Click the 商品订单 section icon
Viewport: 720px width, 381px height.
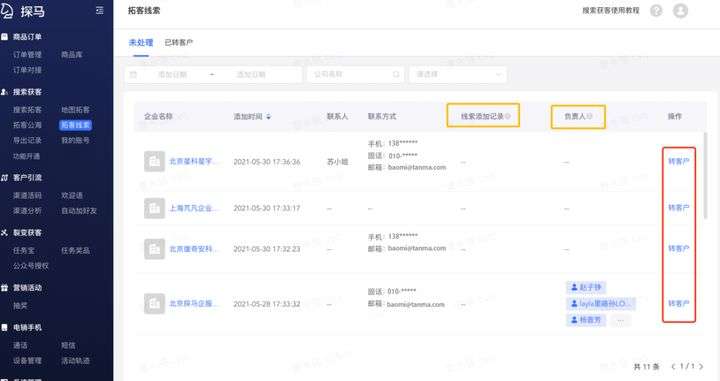point(5,37)
